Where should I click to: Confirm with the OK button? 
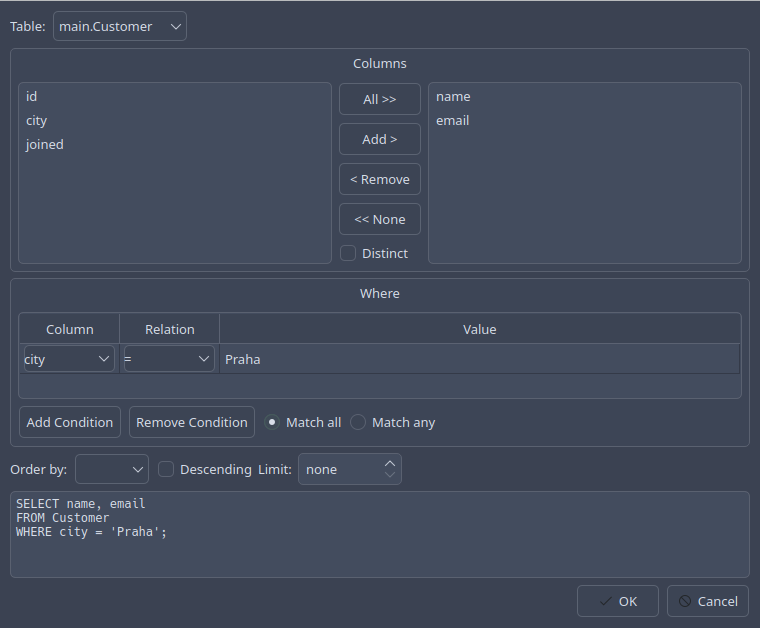click(618, 601)
